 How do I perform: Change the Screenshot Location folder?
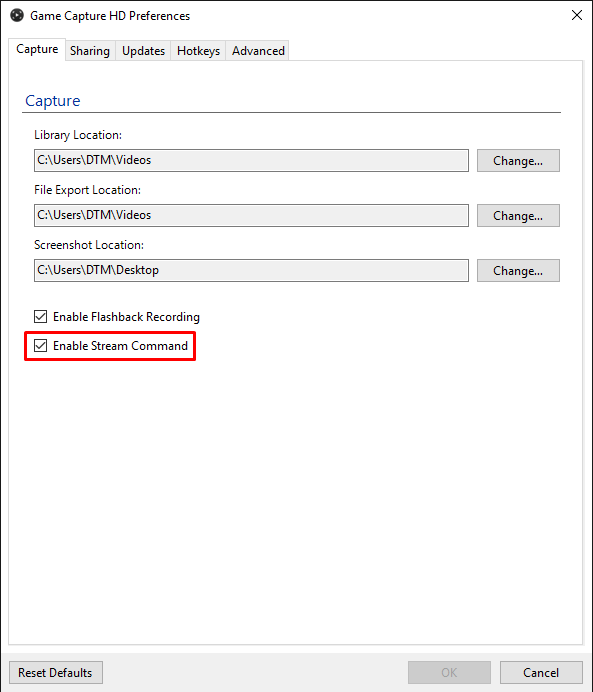[518, 271]
